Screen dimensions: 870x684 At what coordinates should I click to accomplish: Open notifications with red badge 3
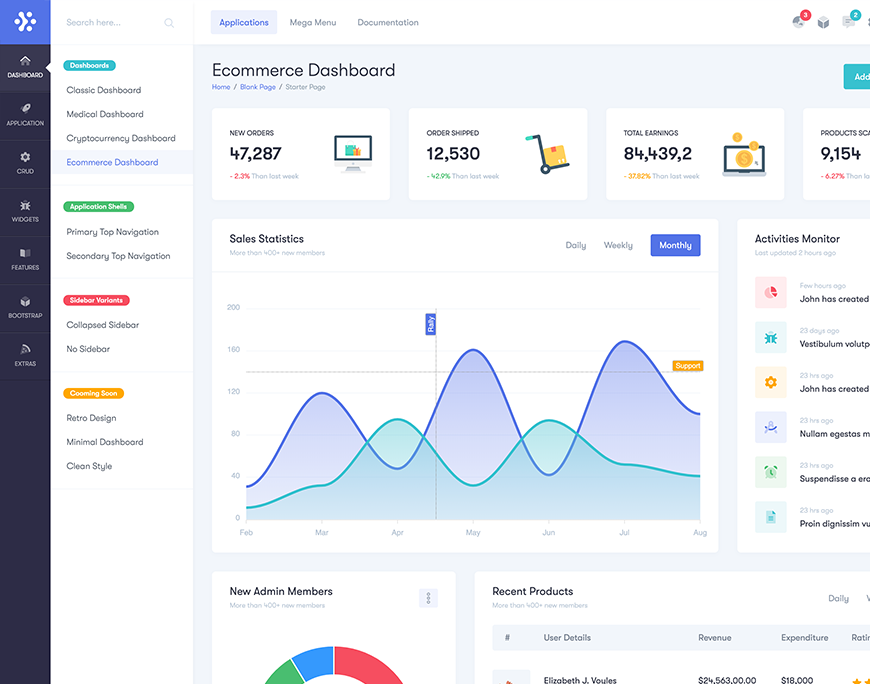coord(799,21)
